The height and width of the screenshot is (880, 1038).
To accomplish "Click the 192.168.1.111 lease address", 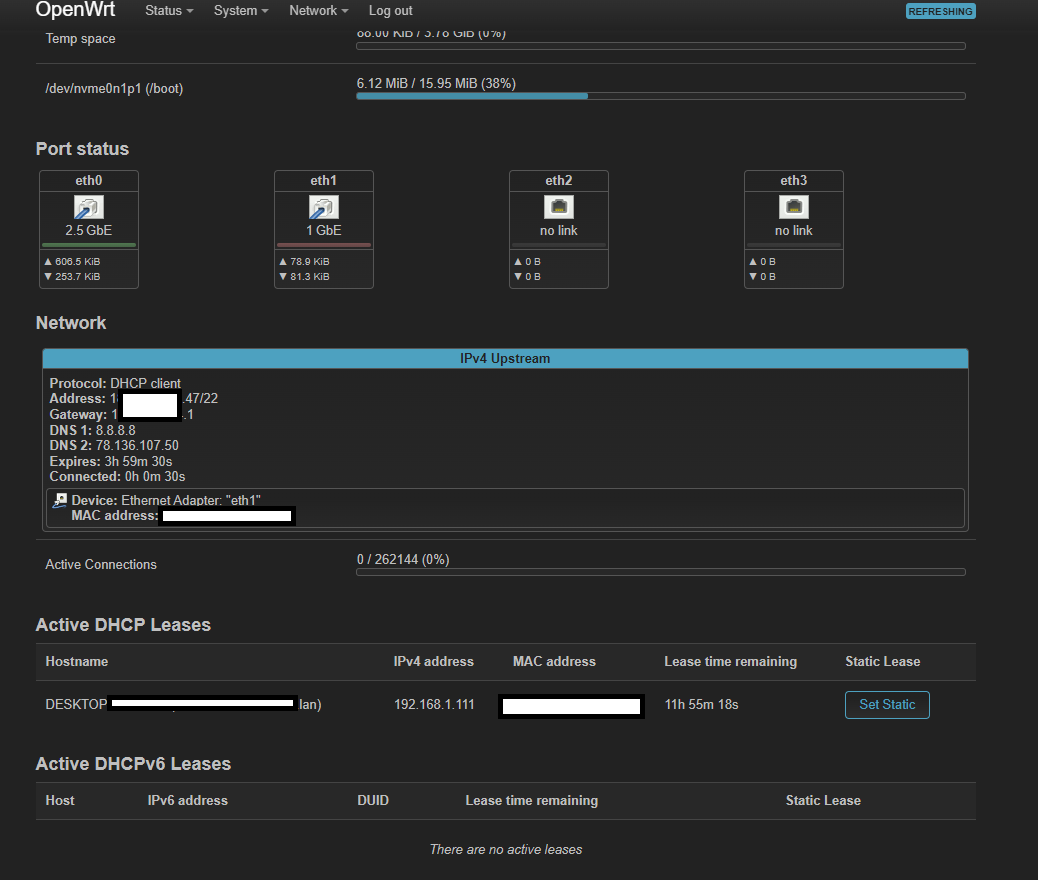I will point(434,705).
